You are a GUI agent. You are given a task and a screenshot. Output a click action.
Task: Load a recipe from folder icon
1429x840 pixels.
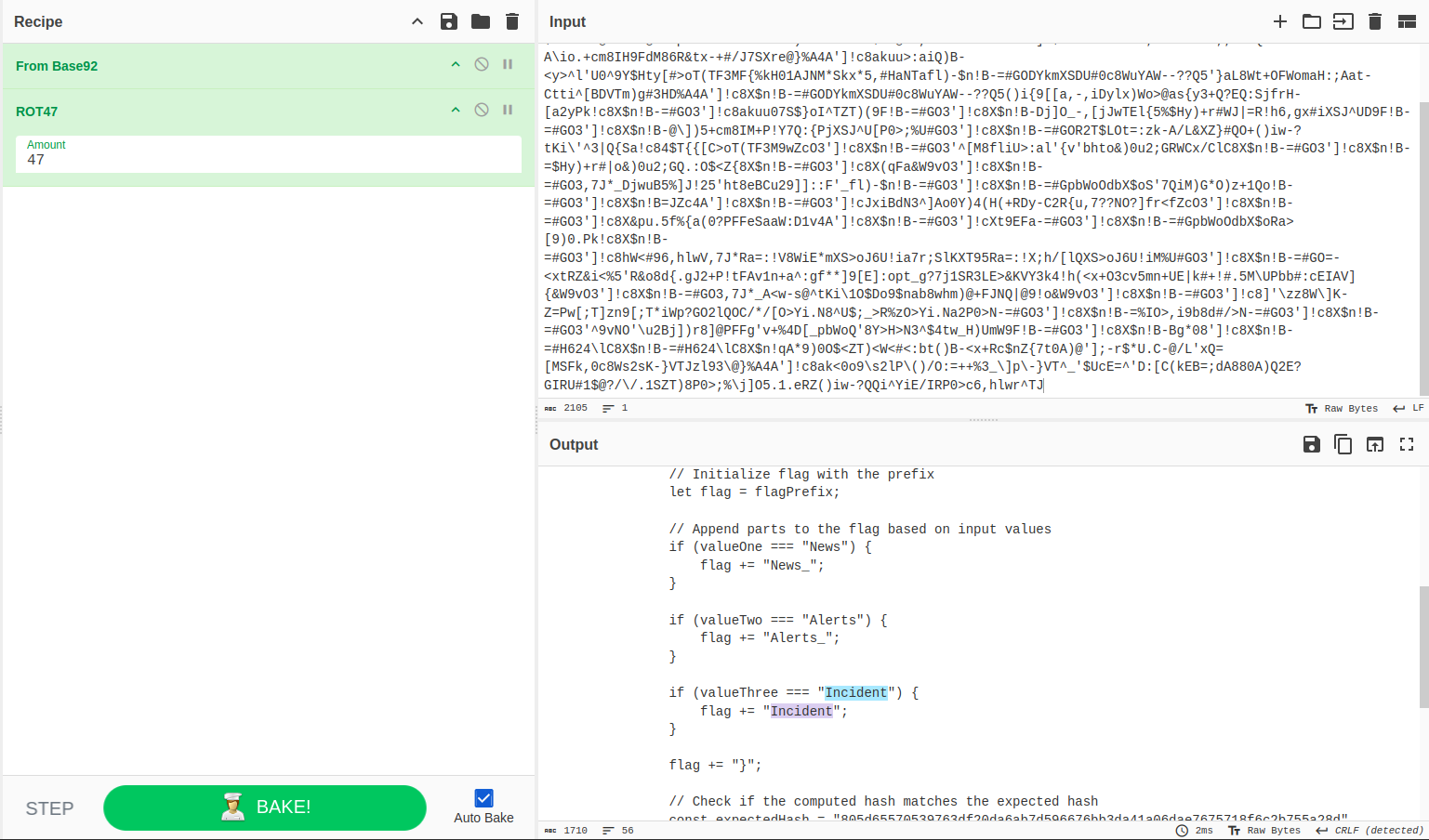click(481, 21)
